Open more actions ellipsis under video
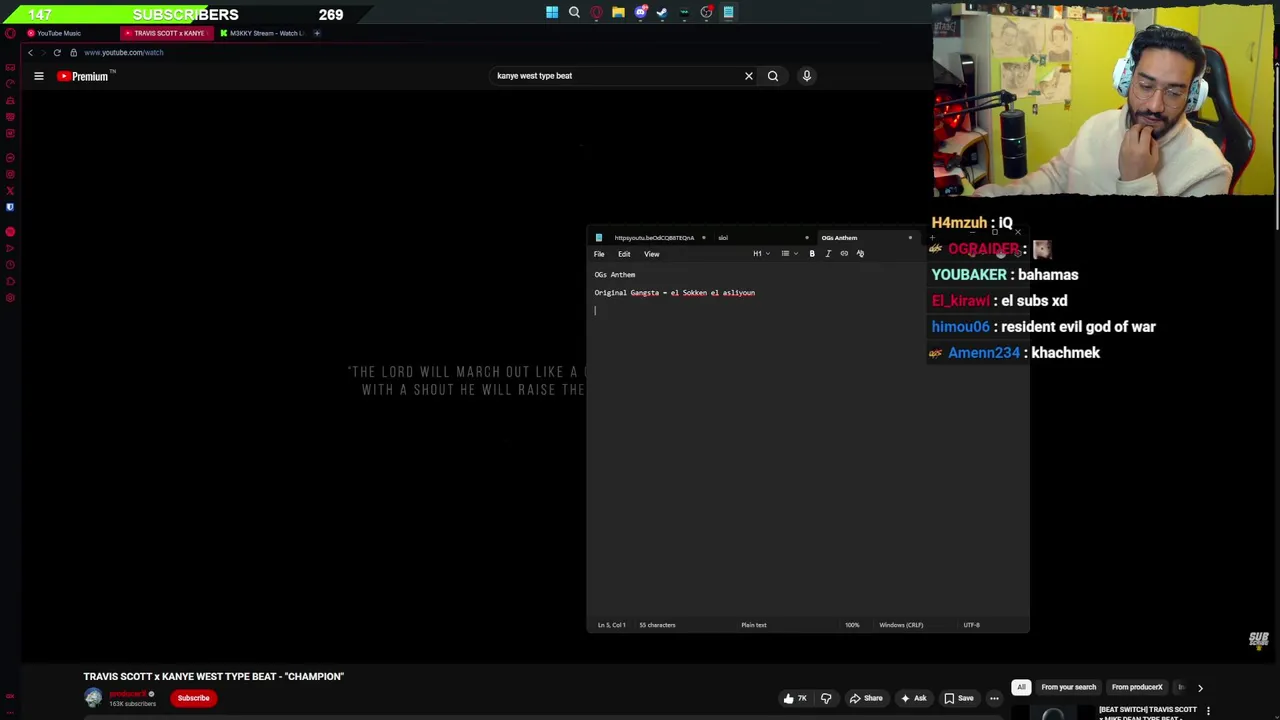 [994, 698]
